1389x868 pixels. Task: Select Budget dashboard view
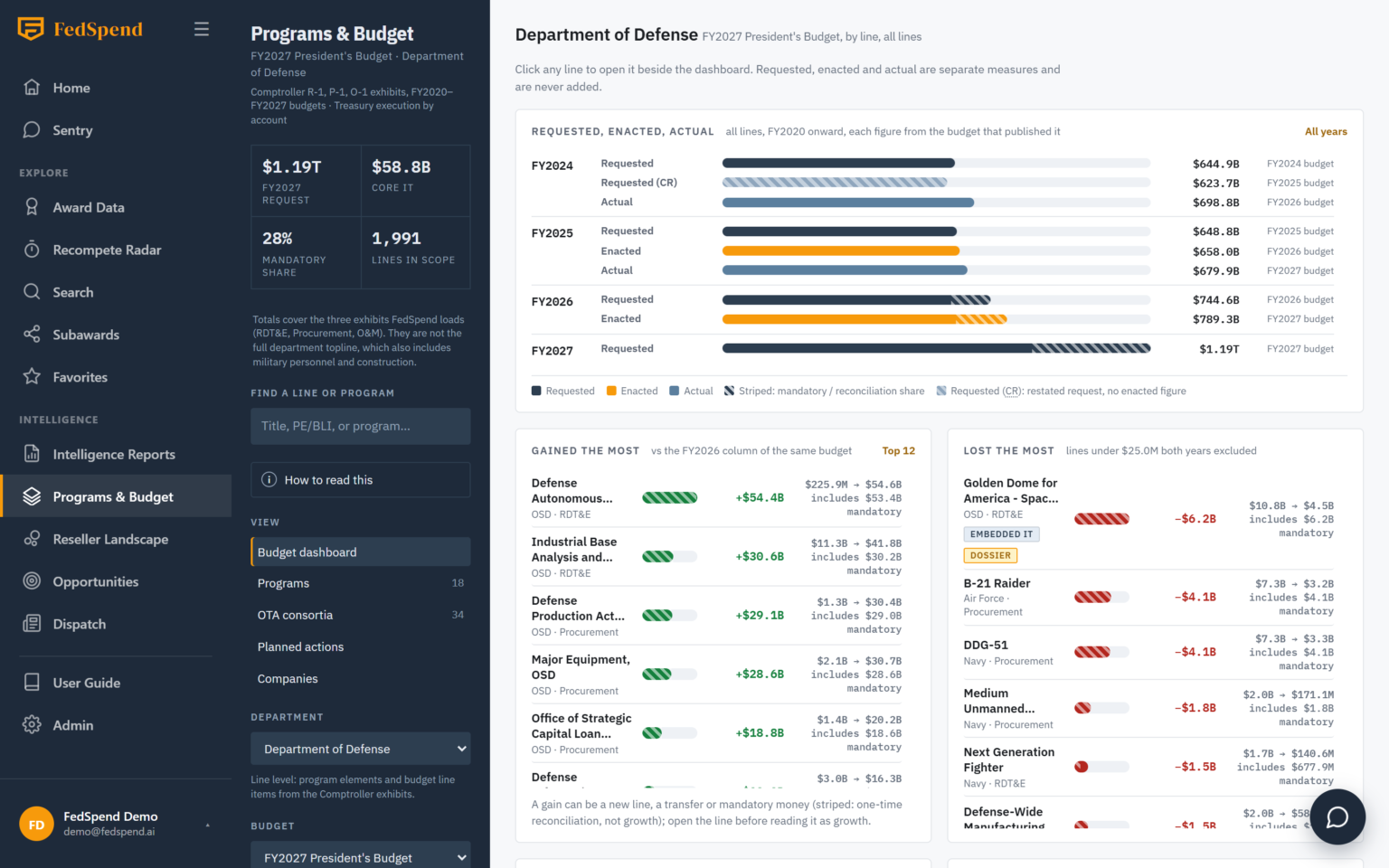coord(361,552)
